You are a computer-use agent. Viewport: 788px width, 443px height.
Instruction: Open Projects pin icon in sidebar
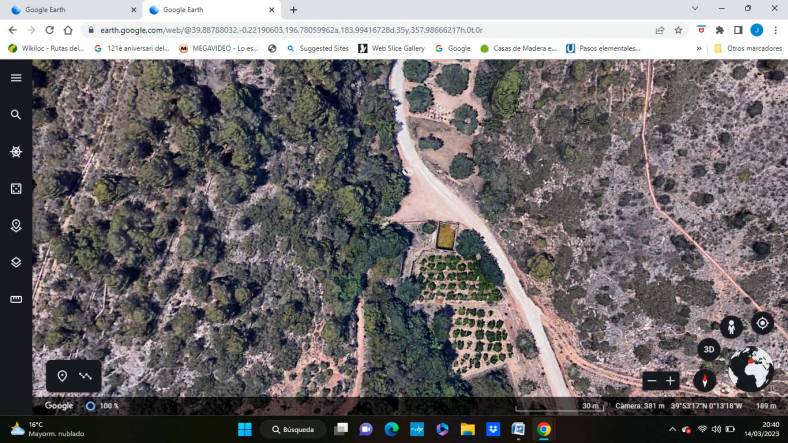click(16, 226)
